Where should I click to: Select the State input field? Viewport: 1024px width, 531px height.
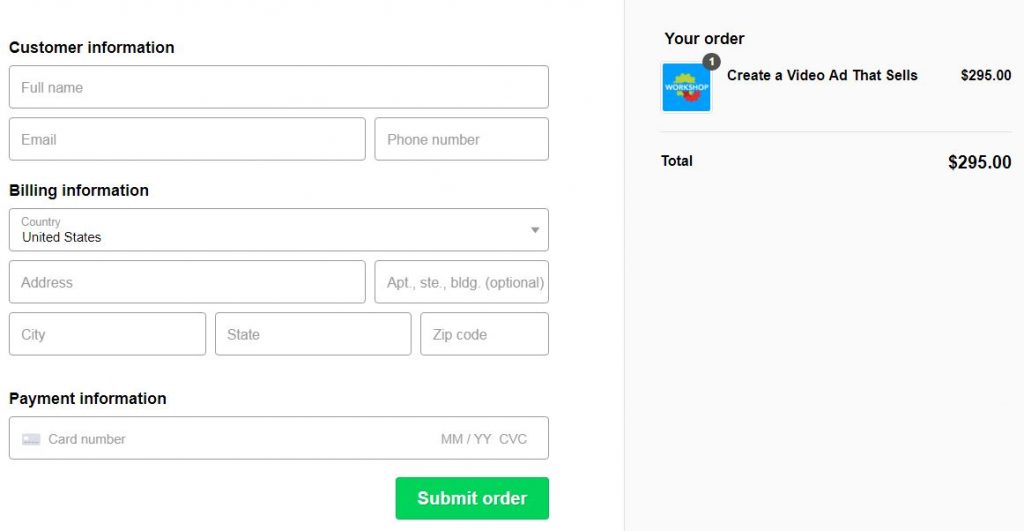(x=312, y=334)
